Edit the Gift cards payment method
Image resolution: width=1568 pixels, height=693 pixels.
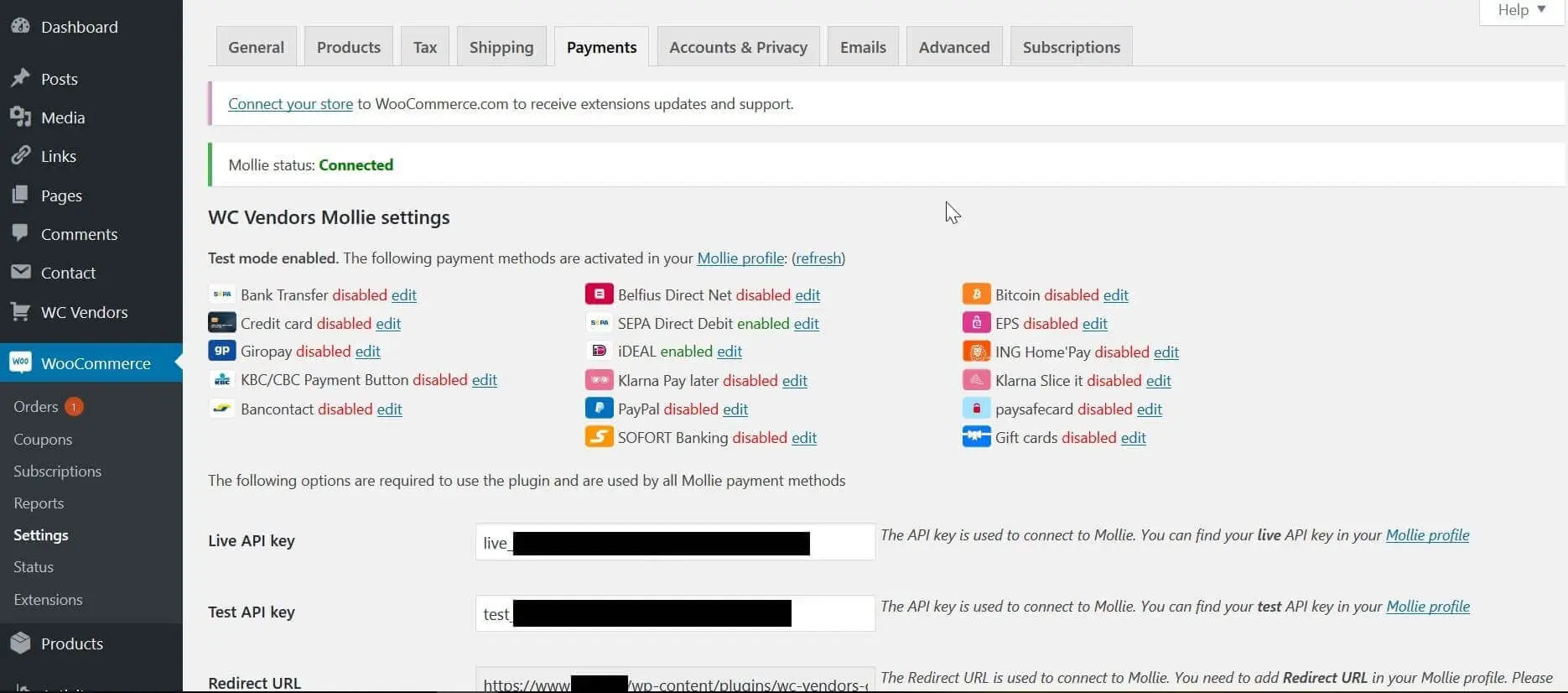(x=1134, y=438)
